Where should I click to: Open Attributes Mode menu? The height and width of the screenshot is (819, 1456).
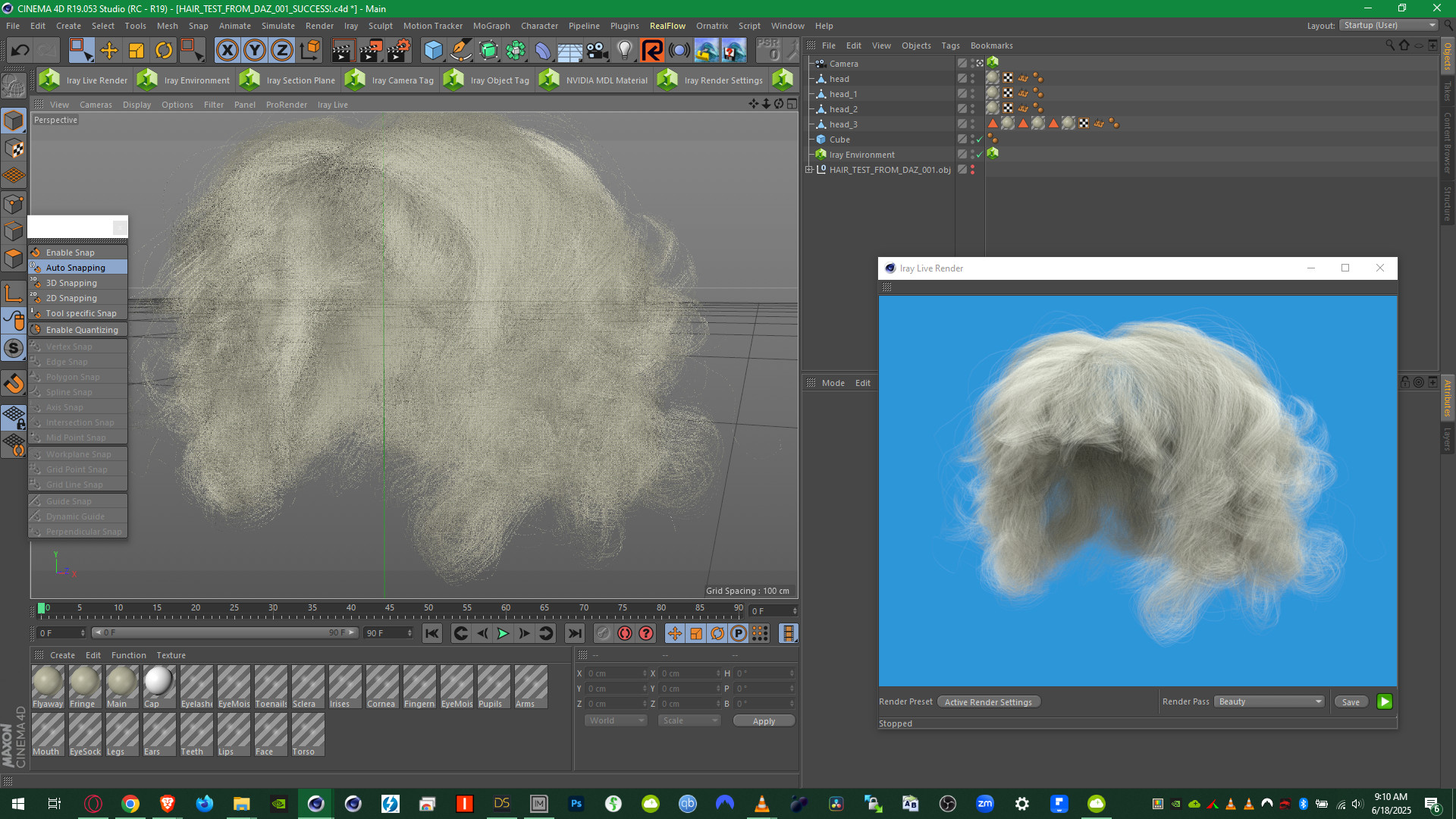tap(833, 383)
